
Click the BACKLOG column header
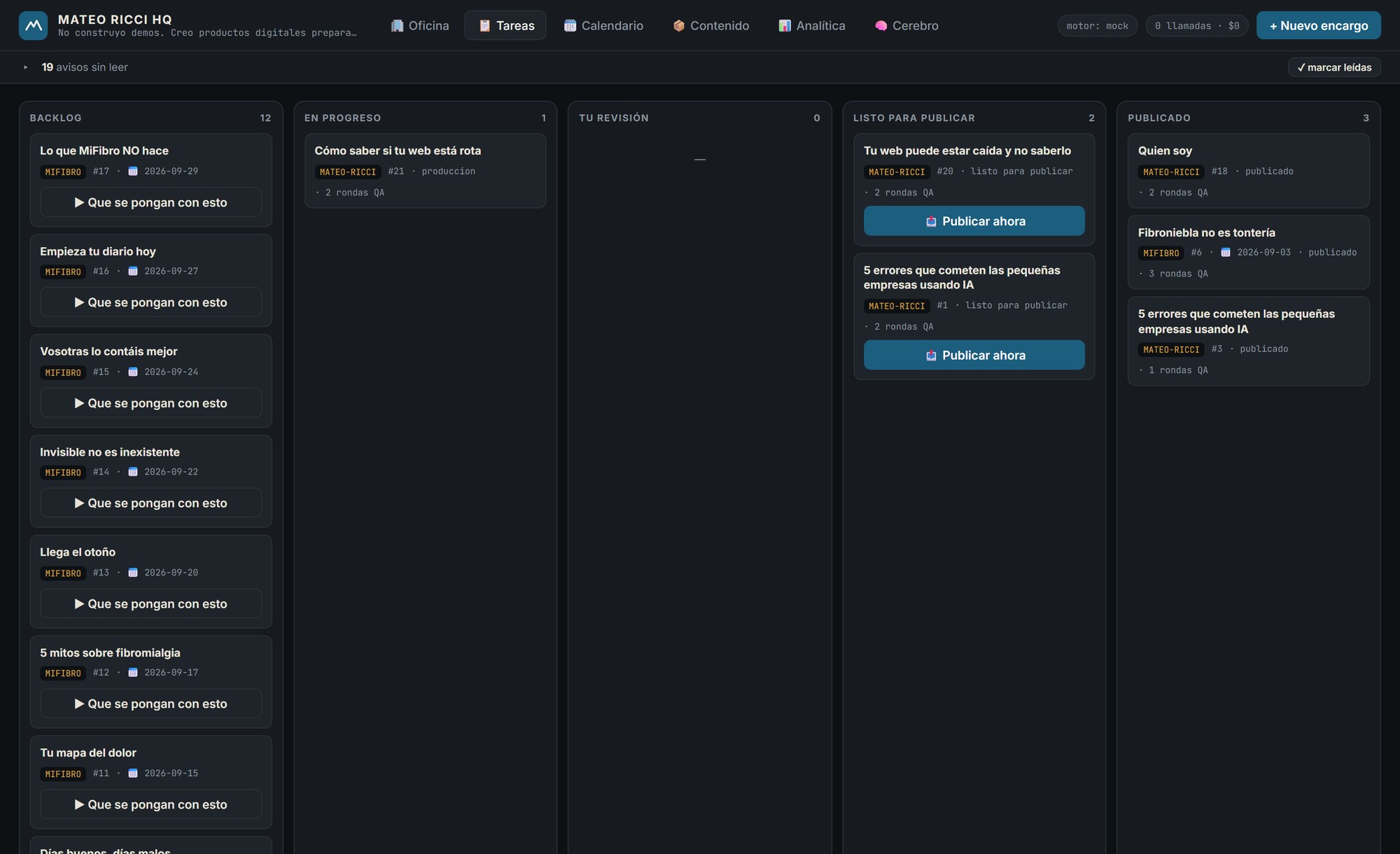55,118
